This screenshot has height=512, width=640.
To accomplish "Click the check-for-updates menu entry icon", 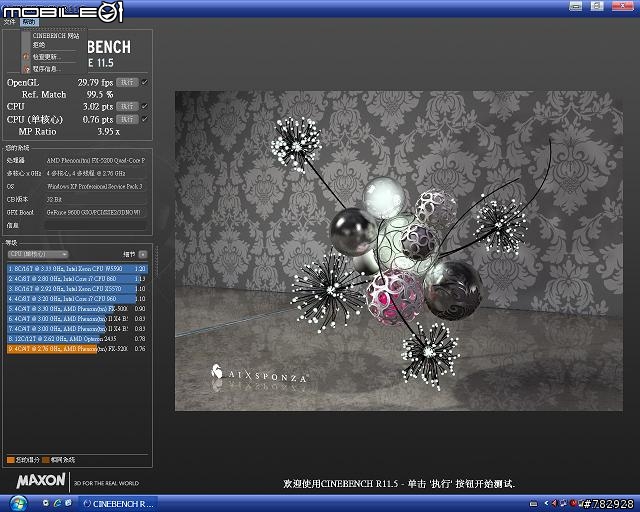I will click(x=26, y=57).
